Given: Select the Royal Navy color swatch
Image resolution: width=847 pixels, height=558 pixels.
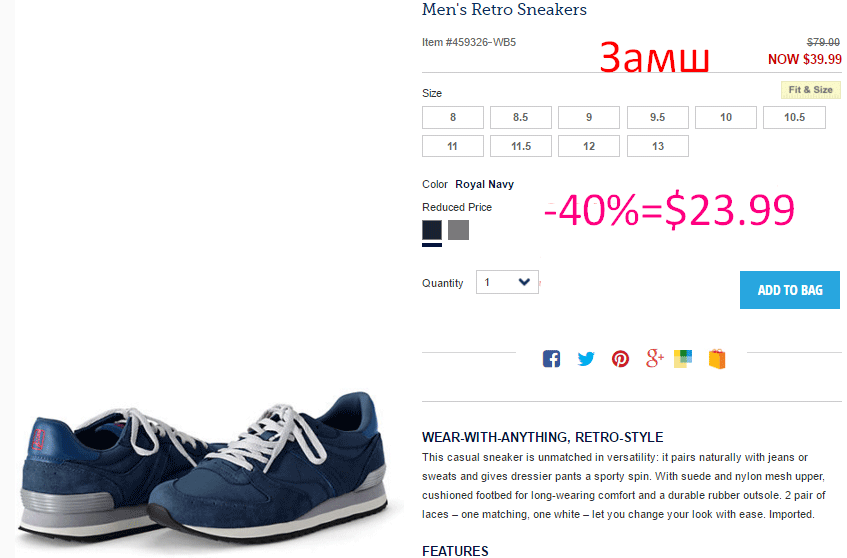Looking at the screenshot, I should [x=432, y=230].
